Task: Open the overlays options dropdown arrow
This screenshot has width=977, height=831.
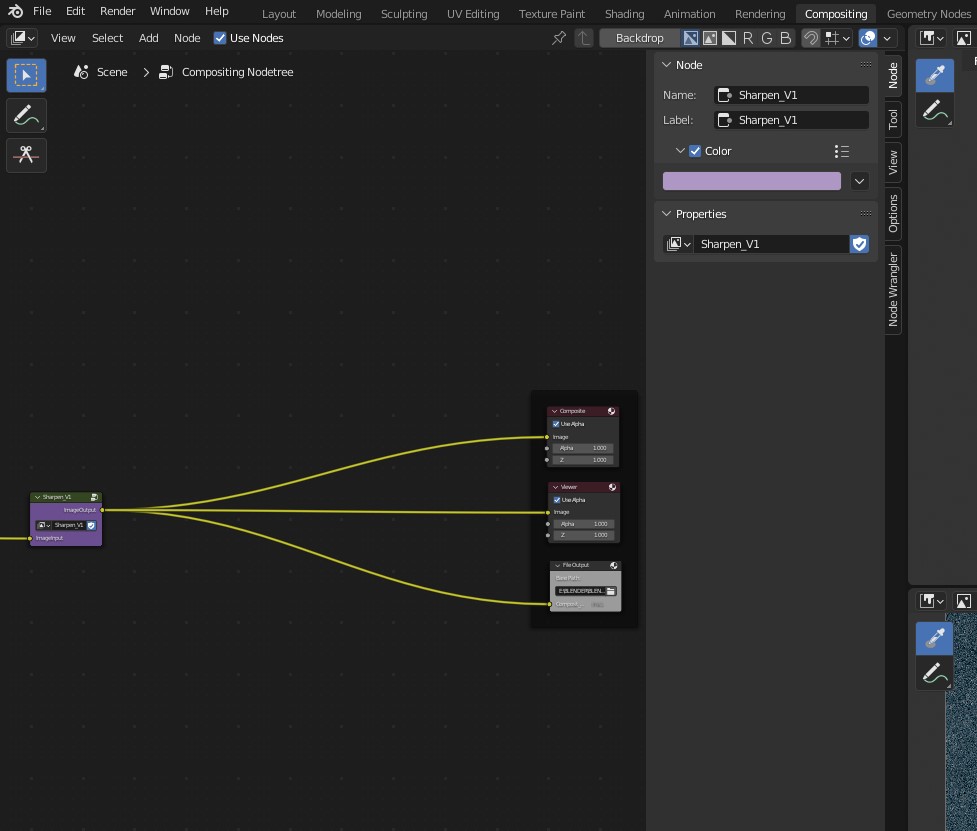Action: point(887,38)
